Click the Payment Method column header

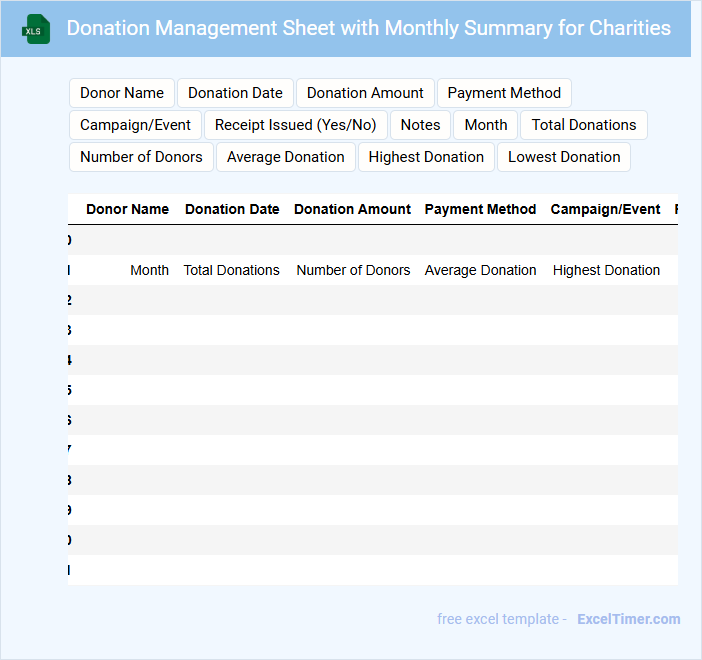pyautogui.click(x=480, y=209)
